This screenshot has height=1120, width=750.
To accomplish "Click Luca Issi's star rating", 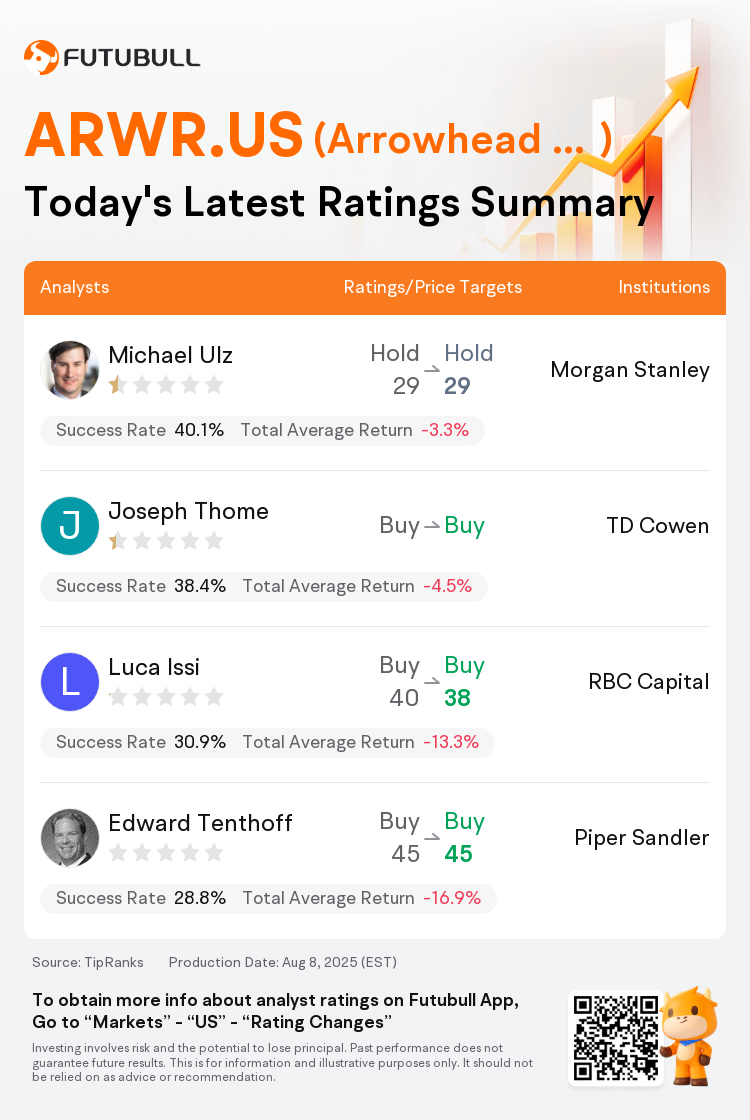I will click(166, 697).
